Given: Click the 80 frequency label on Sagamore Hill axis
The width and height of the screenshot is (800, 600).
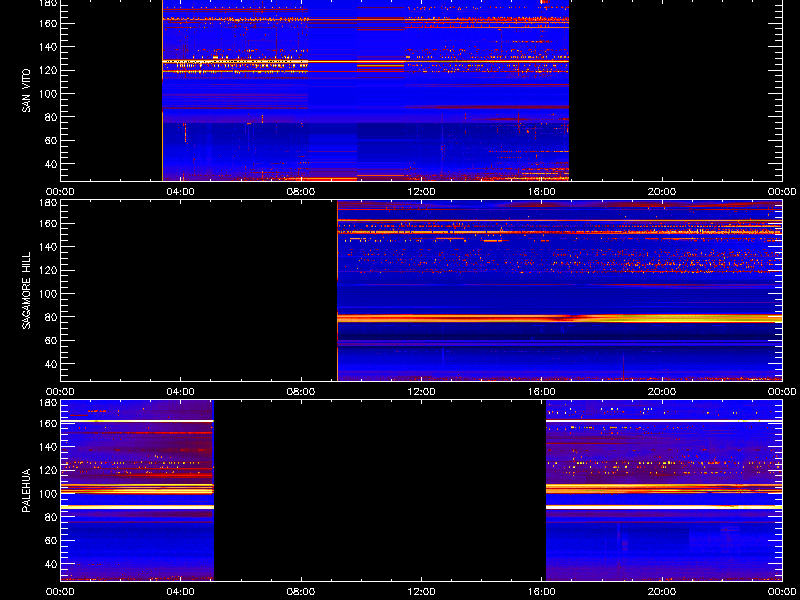Looking at the screenshot, I should [51, 317].
